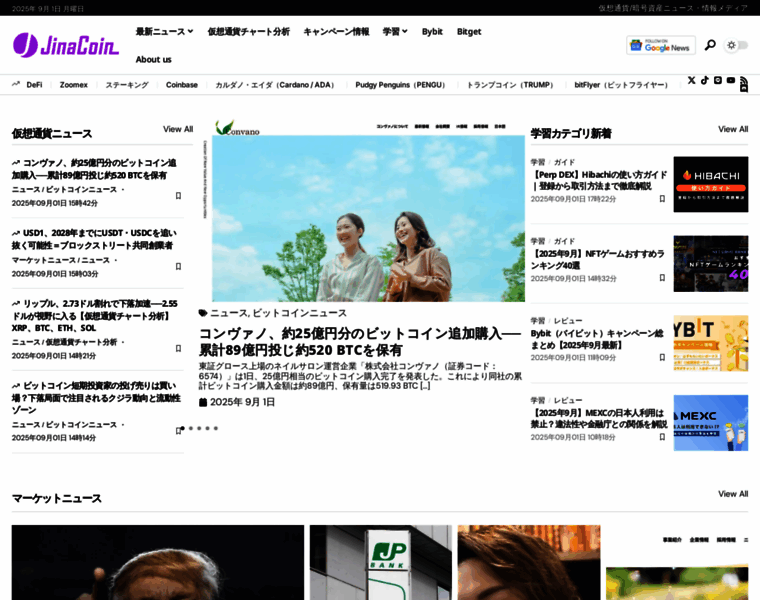Open the search magnifier icon

point(710,45)
